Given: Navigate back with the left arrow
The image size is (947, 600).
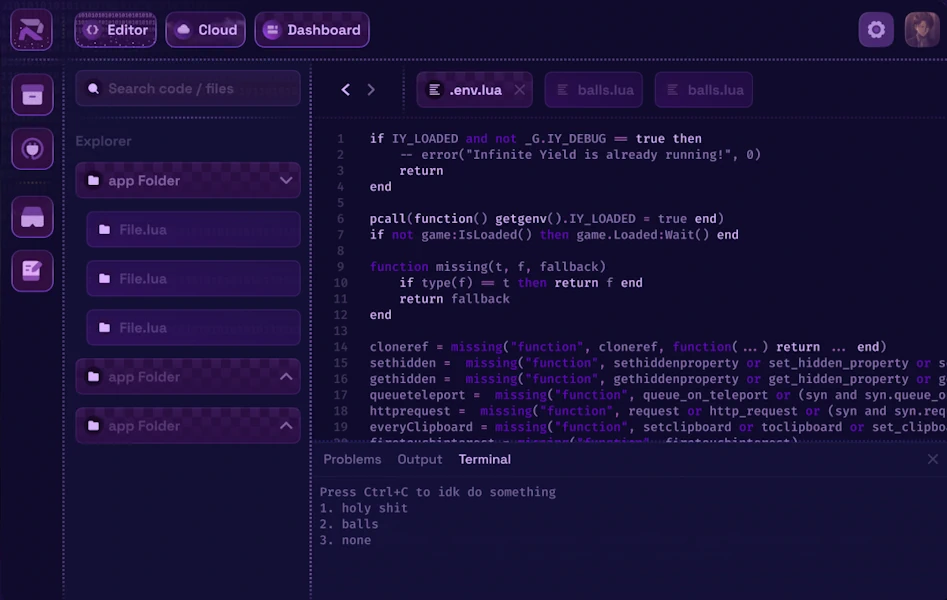Looking at the screenshot, I should click(346, 90).
